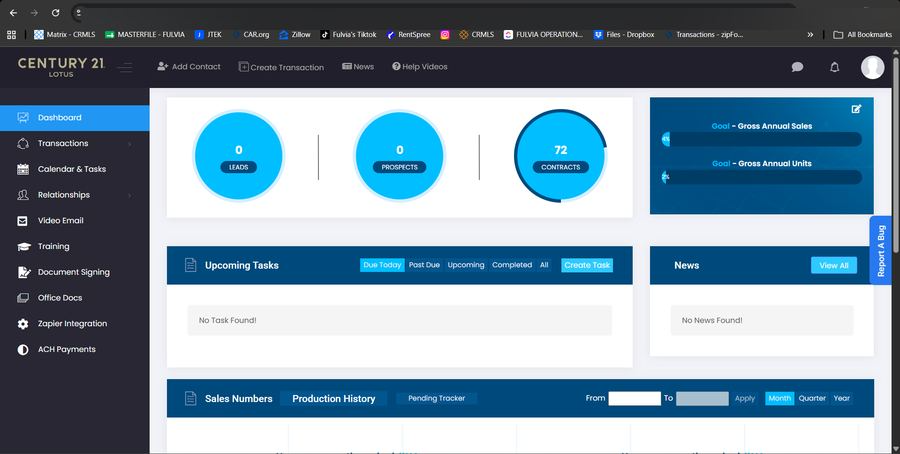Select the Year view toggle
This screenshot has height=454, width=900.
click(842, 398)
